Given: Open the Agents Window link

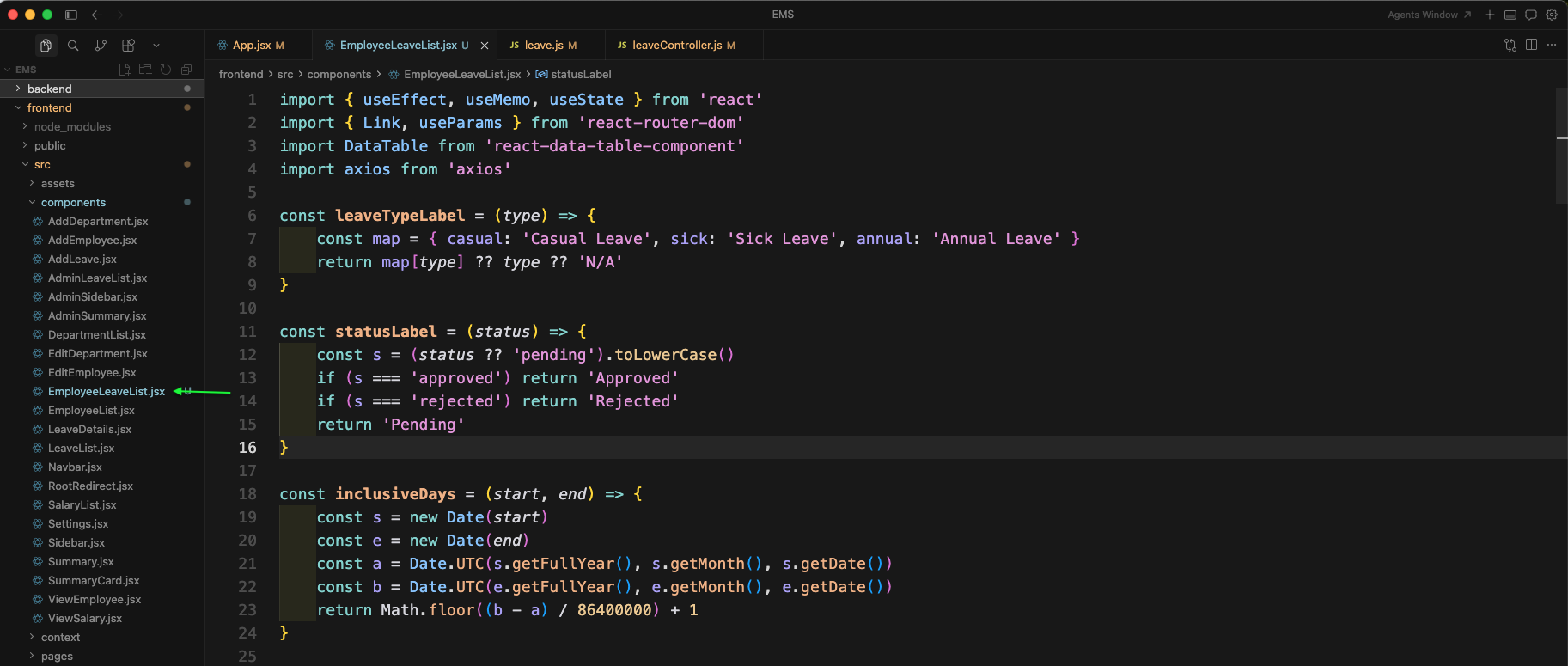Looking at the screenshot, I should coord(1430,15).
